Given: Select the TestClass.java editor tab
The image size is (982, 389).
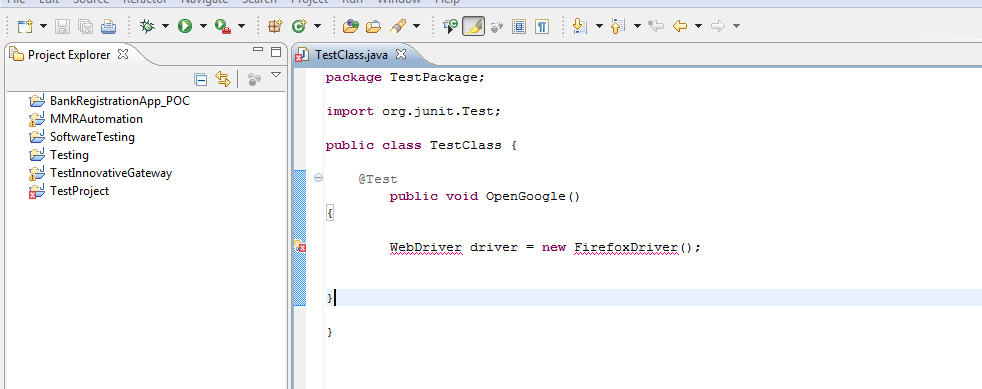Looking at the screenshot, I should [351, 55].
